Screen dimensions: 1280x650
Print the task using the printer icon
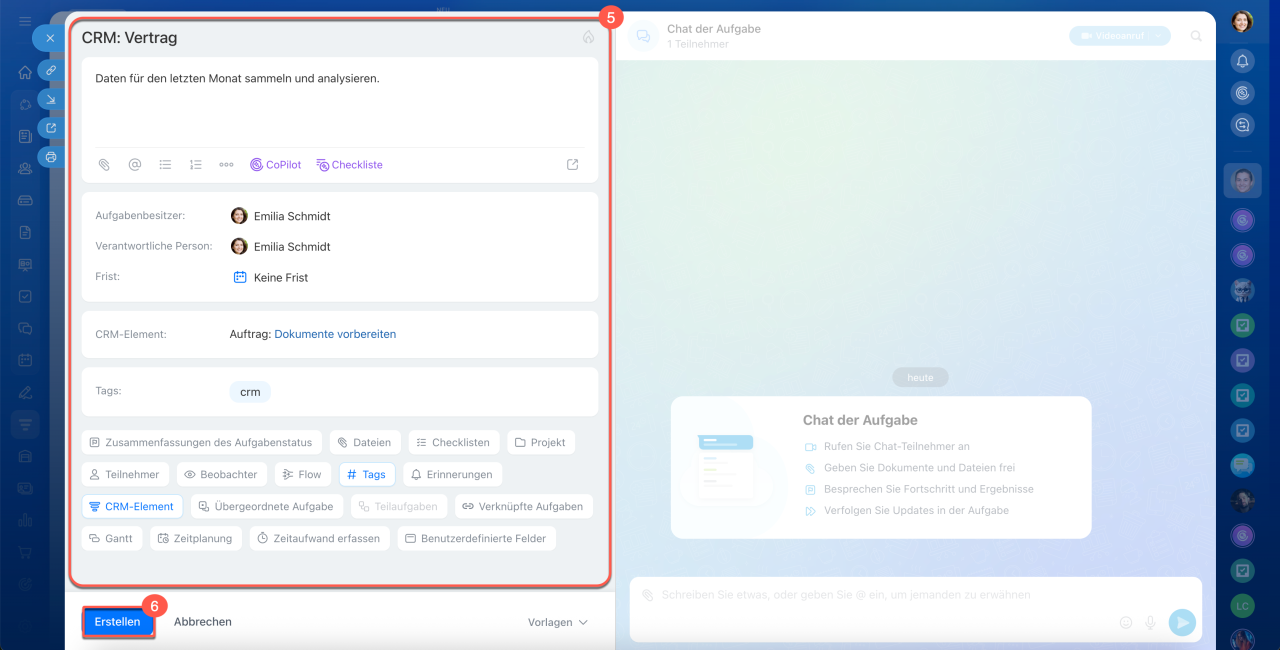click(50, 157)
